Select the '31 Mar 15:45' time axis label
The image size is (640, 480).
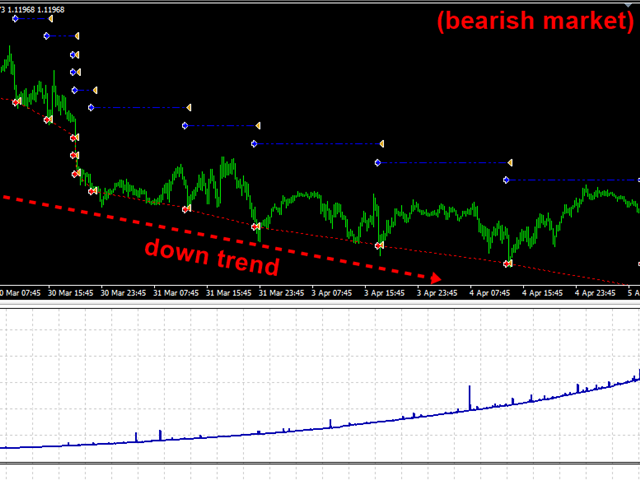pyautogui.click(x=229, y=293)
